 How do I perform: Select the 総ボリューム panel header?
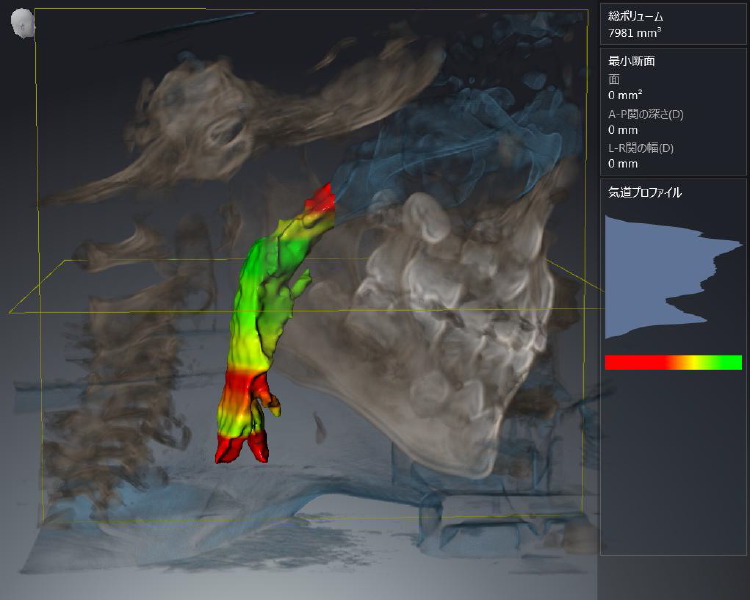pyautogui.click(x=636, y=17)
